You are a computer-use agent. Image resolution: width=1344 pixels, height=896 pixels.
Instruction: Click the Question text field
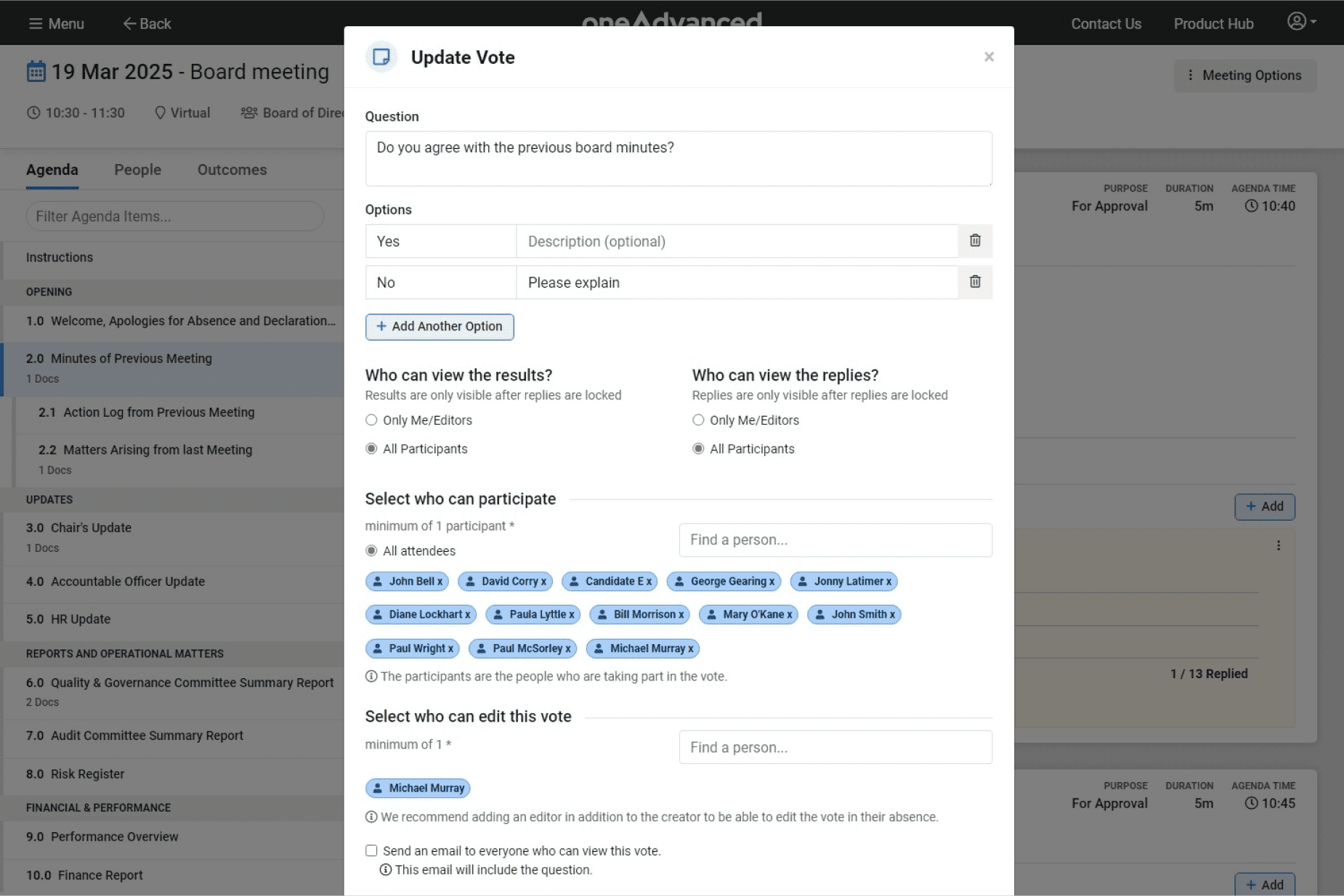[x=679, y=158]
